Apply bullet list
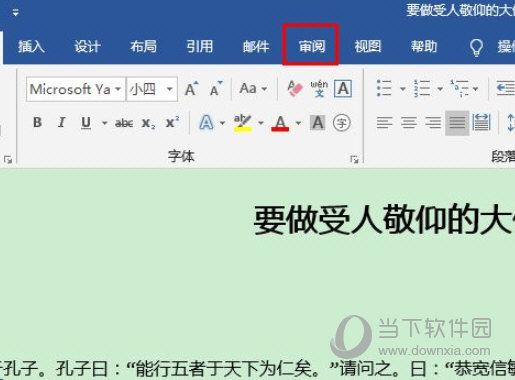 pos(384,88)
